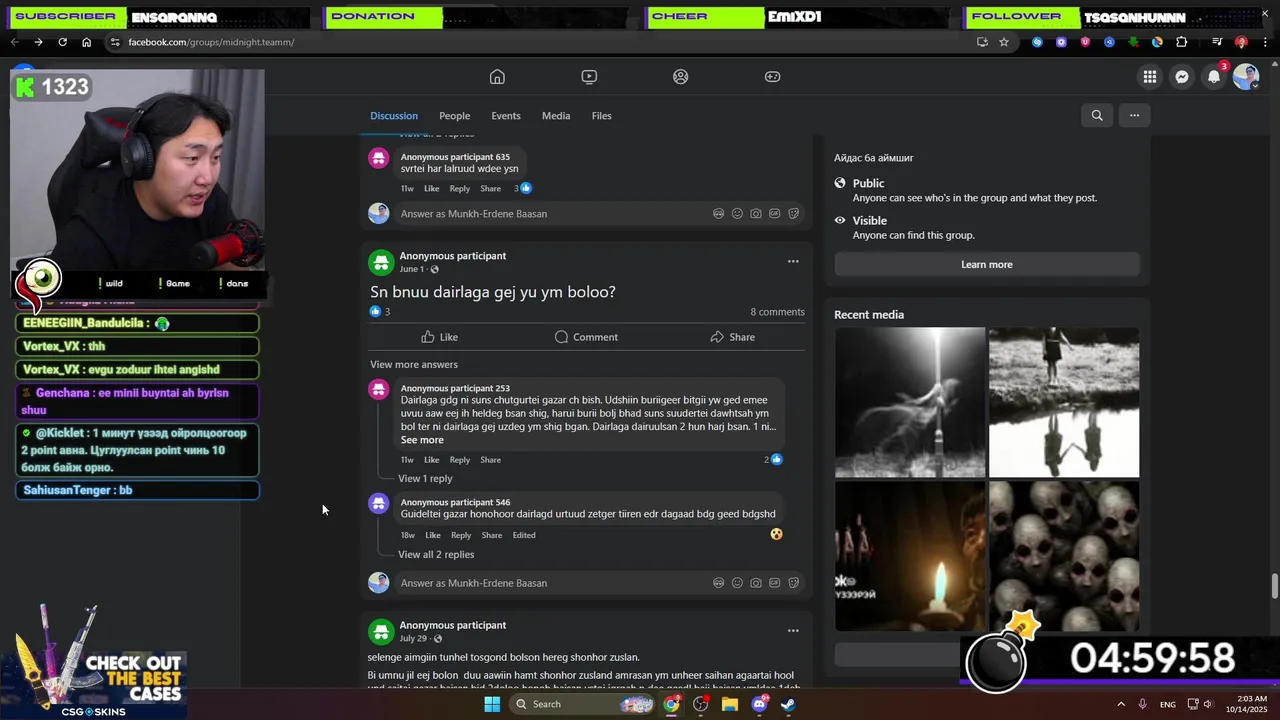
Task: Add GIF in answer box under participant 546
Action: click(774, 583)
